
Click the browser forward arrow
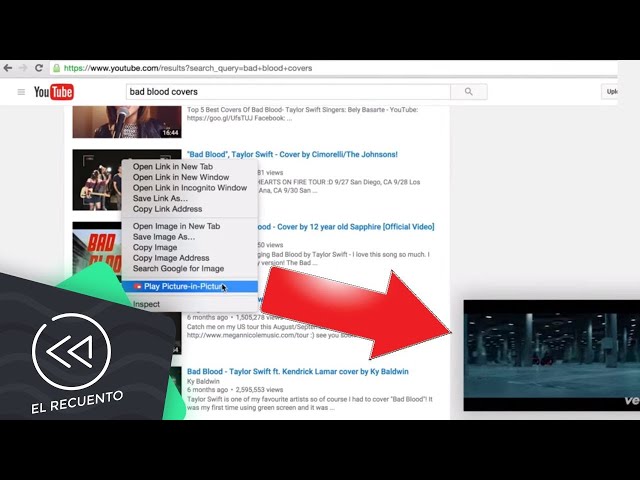pos(23,68)
